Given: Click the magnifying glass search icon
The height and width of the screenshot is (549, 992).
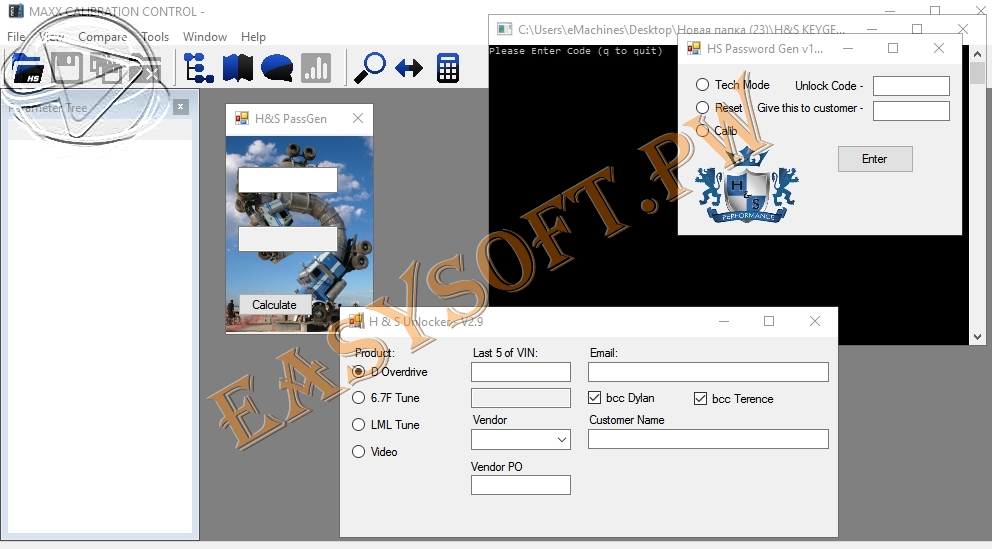Looking at the screenshot, I should [369, 68].
